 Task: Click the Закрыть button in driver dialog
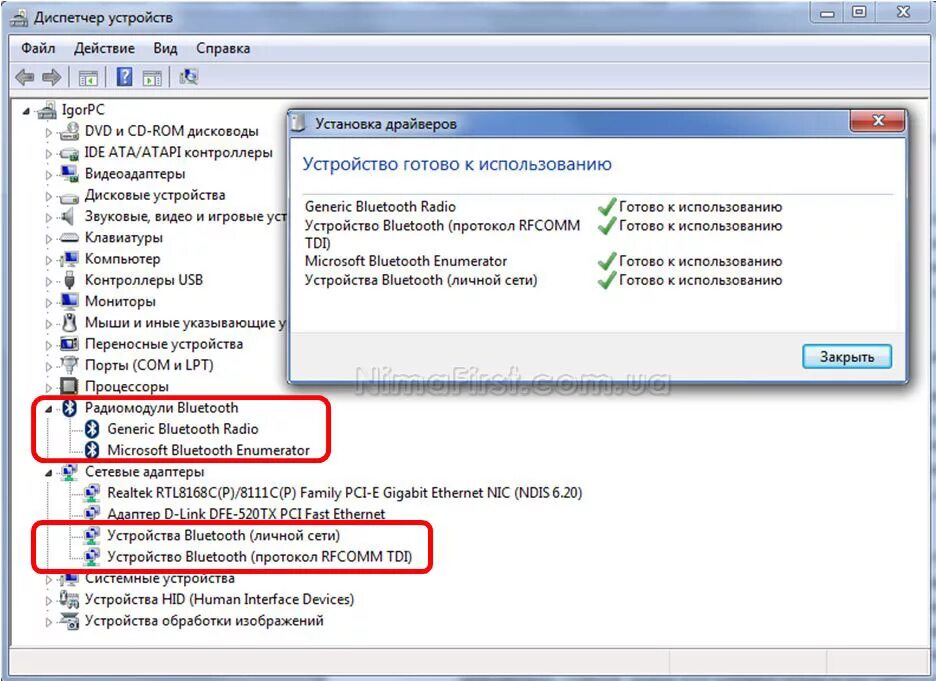pyautogui.click(x=846, y=356)
